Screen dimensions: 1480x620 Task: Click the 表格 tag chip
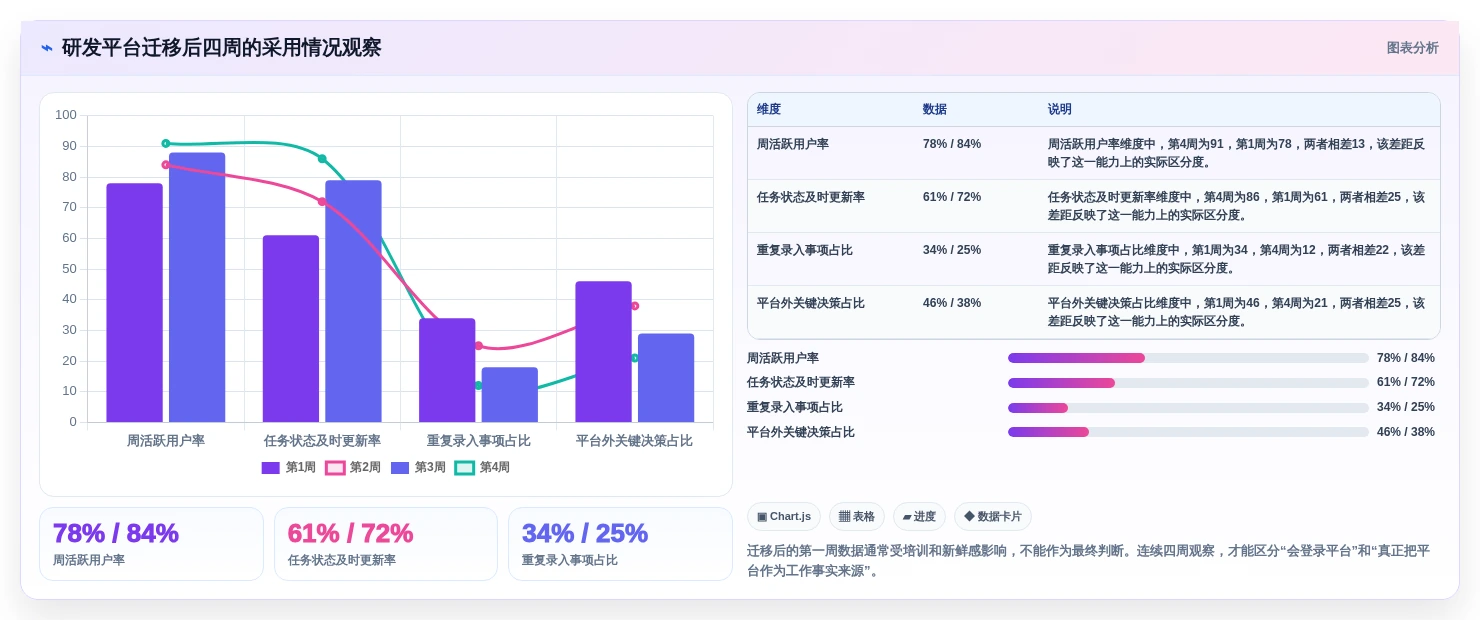pos(857,516)
